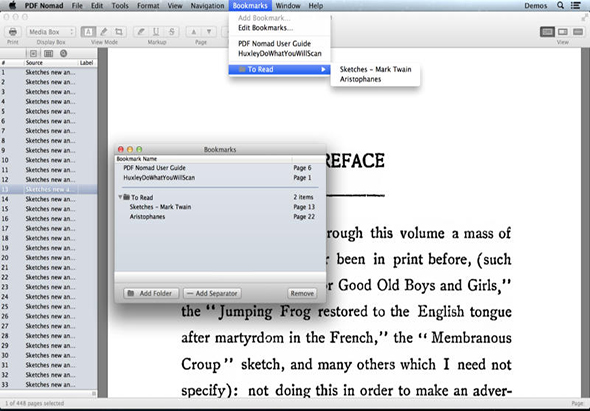590x411 pixels.
Task: Choose Sketches - Mark Twain in submenu
Action: coord(375,69)
